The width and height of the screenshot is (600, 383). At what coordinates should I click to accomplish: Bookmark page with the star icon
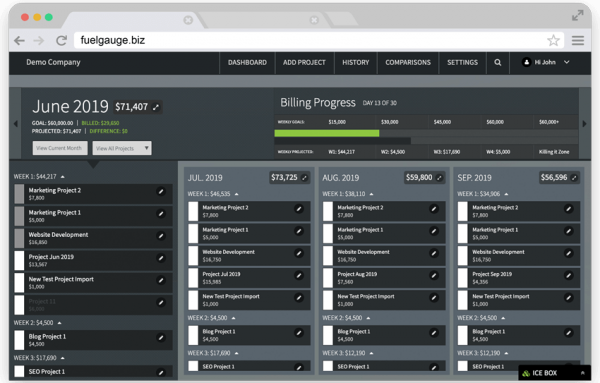click(553, 40)
